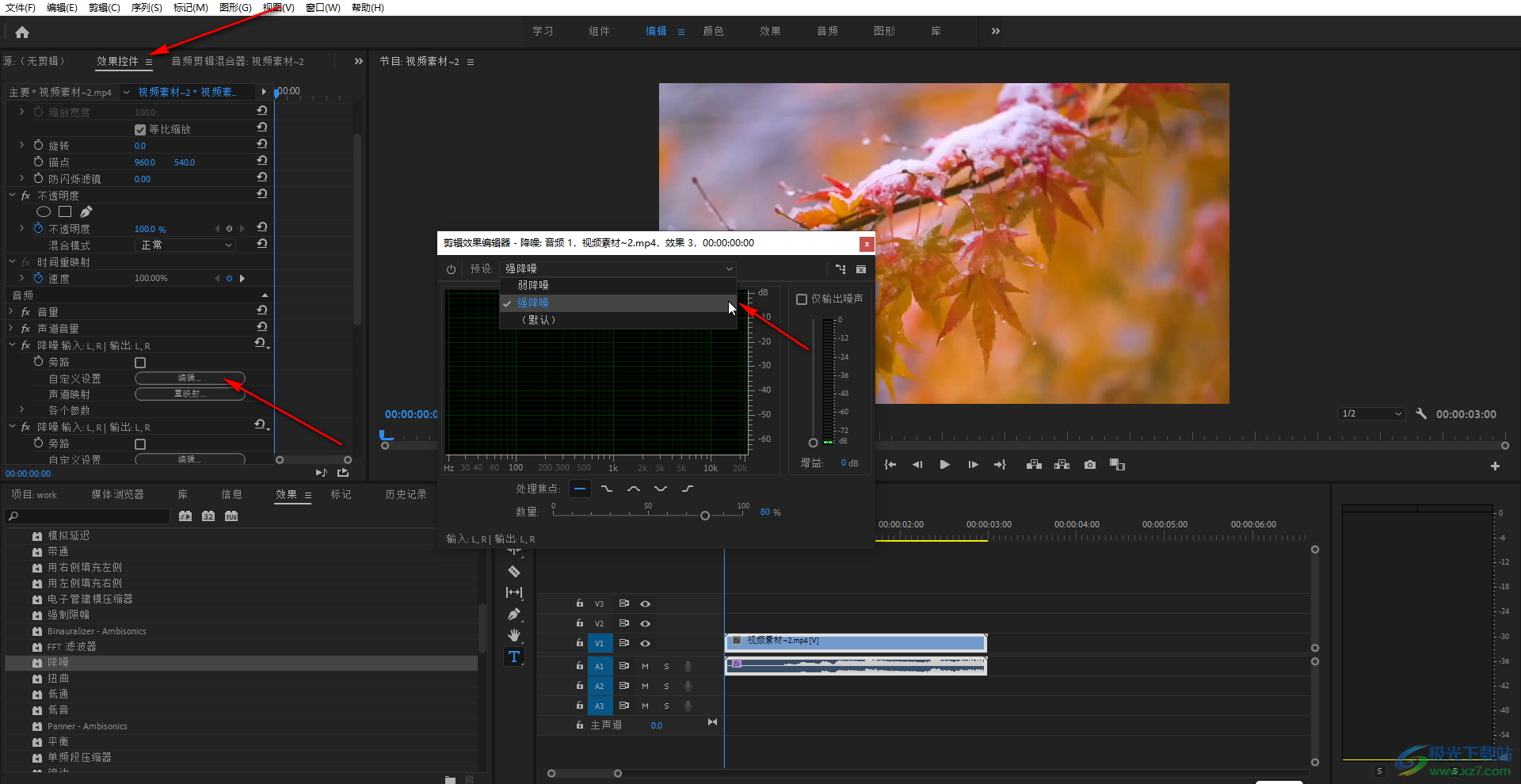Click the 重映射 remap button
This screenshot has width=1521, height=784.
point(190,394)
